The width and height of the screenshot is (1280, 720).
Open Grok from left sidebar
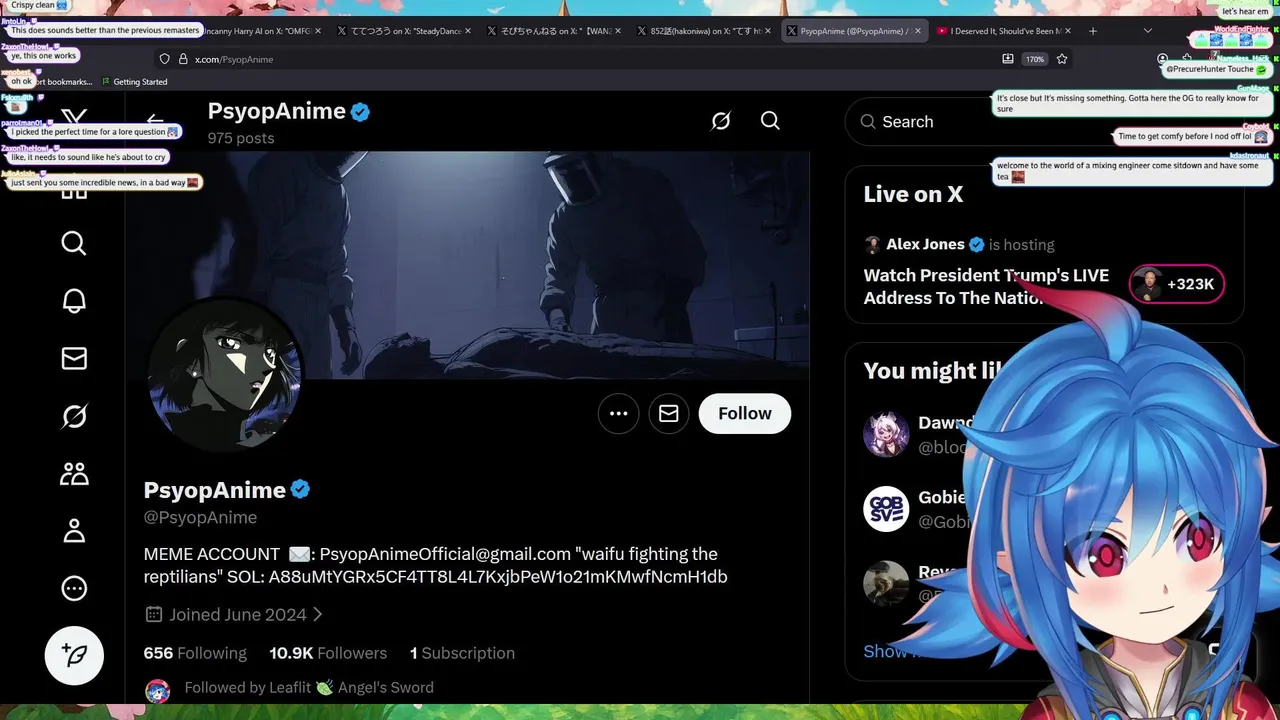[x=74, y=416]
